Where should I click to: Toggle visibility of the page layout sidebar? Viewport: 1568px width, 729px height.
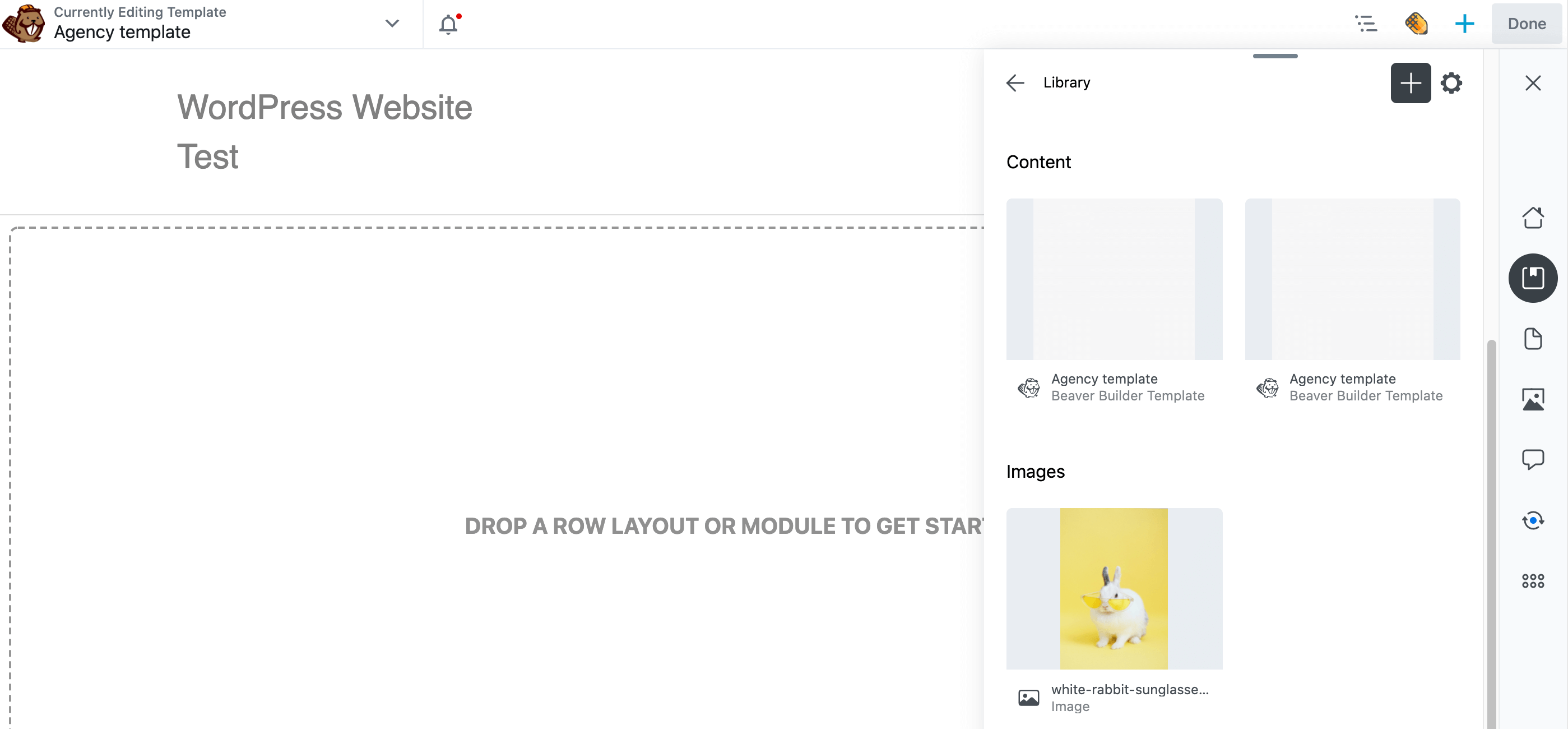pyautogui.click(x=1365, y=23)
